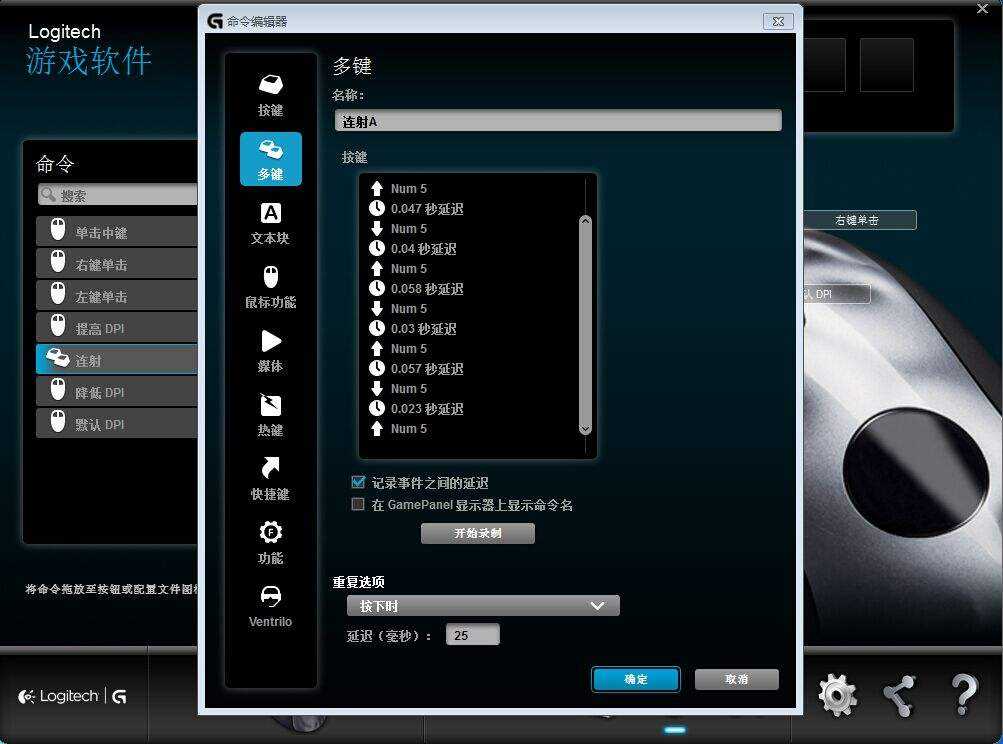Click the 右键单击 button label on mouse image

860,220
